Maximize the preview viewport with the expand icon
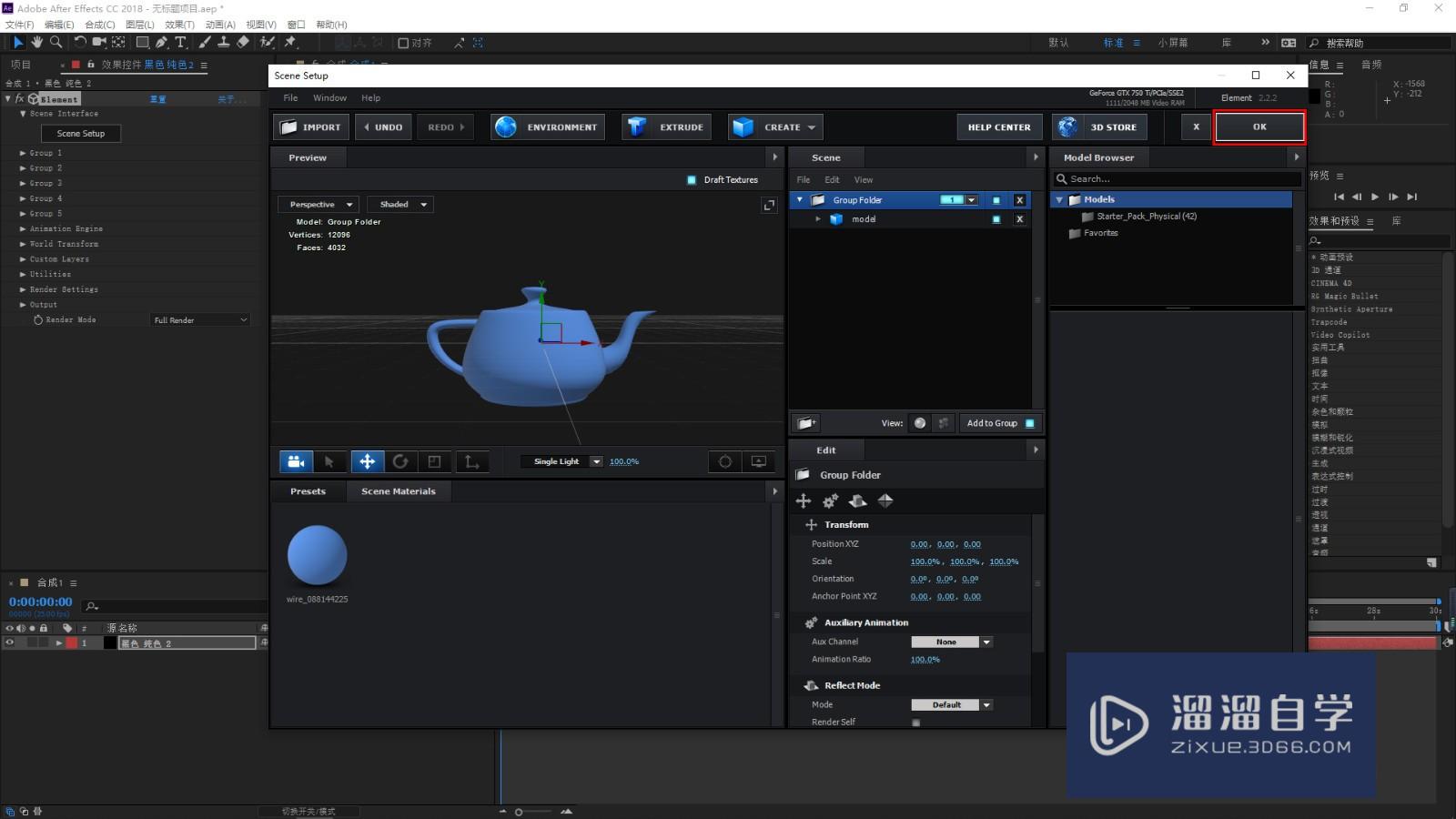 click(x=769, y=206)
